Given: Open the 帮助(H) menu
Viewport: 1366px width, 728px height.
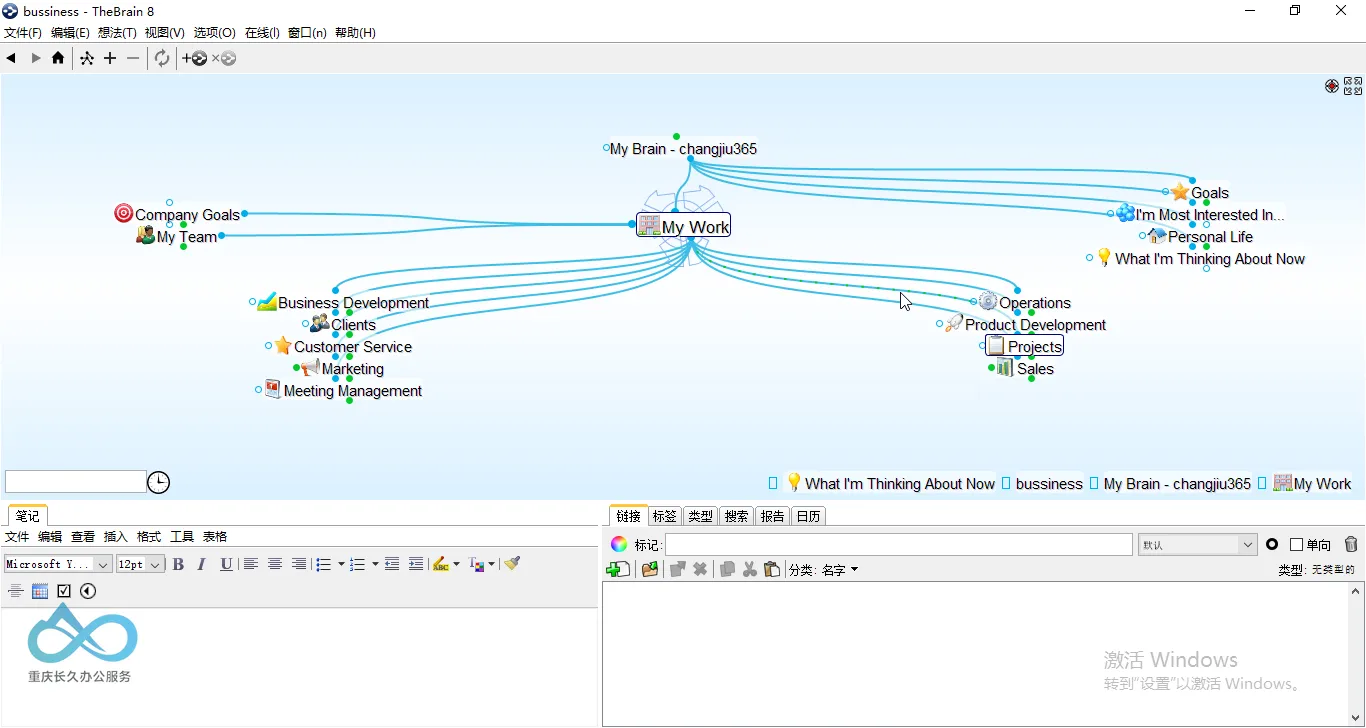Looking at the screenshot, I should (x=355, y=33).
